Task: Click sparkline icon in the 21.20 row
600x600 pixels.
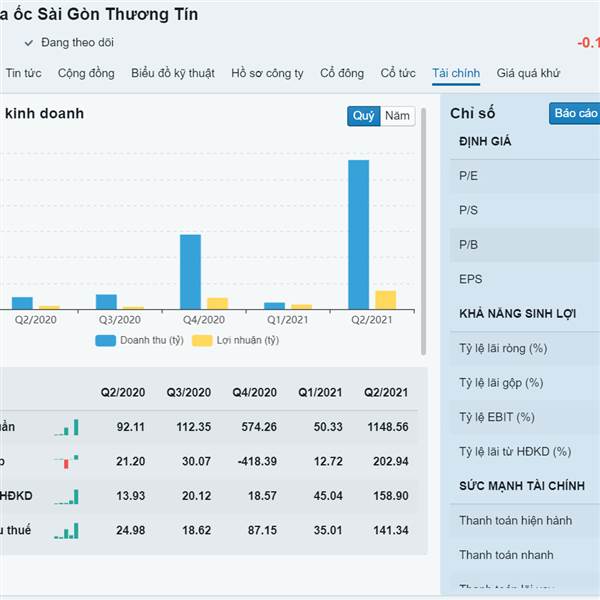Action: [x=67, y=461]
